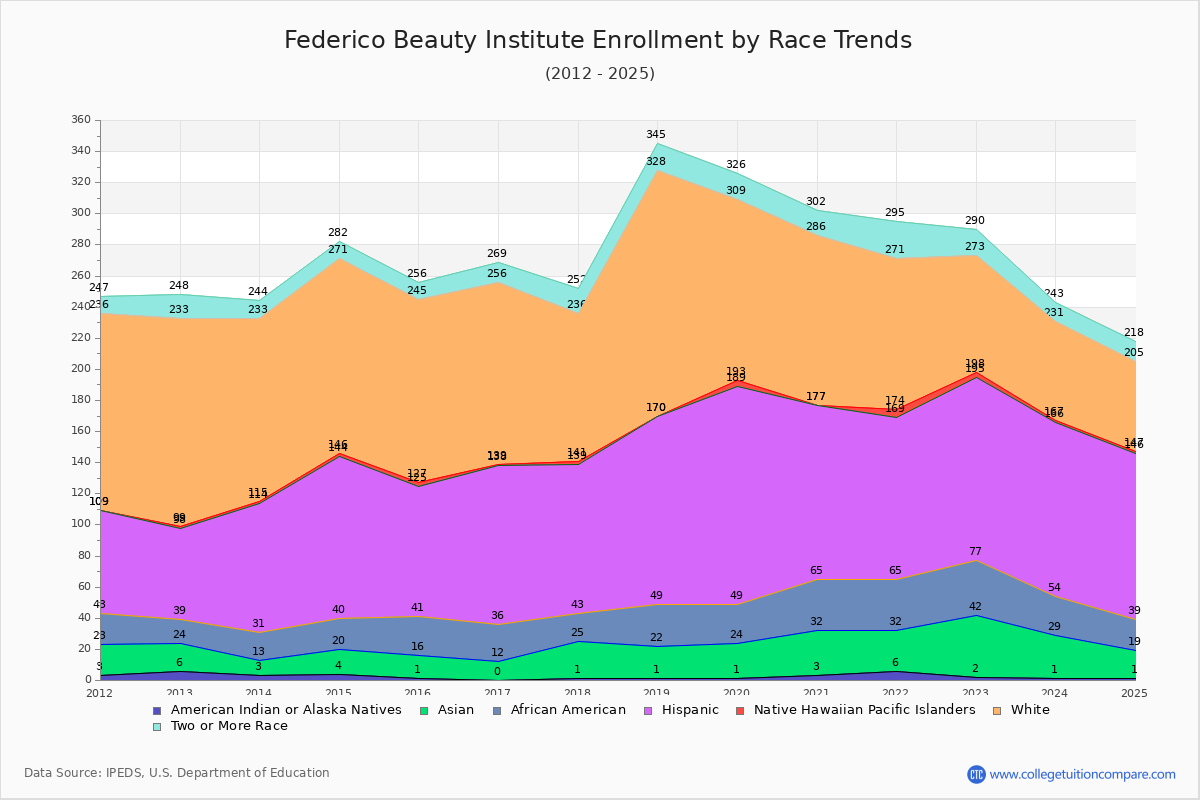Click the subtitle (2012 - 2025)
The image size is (1200, 800).
point(600,74)
